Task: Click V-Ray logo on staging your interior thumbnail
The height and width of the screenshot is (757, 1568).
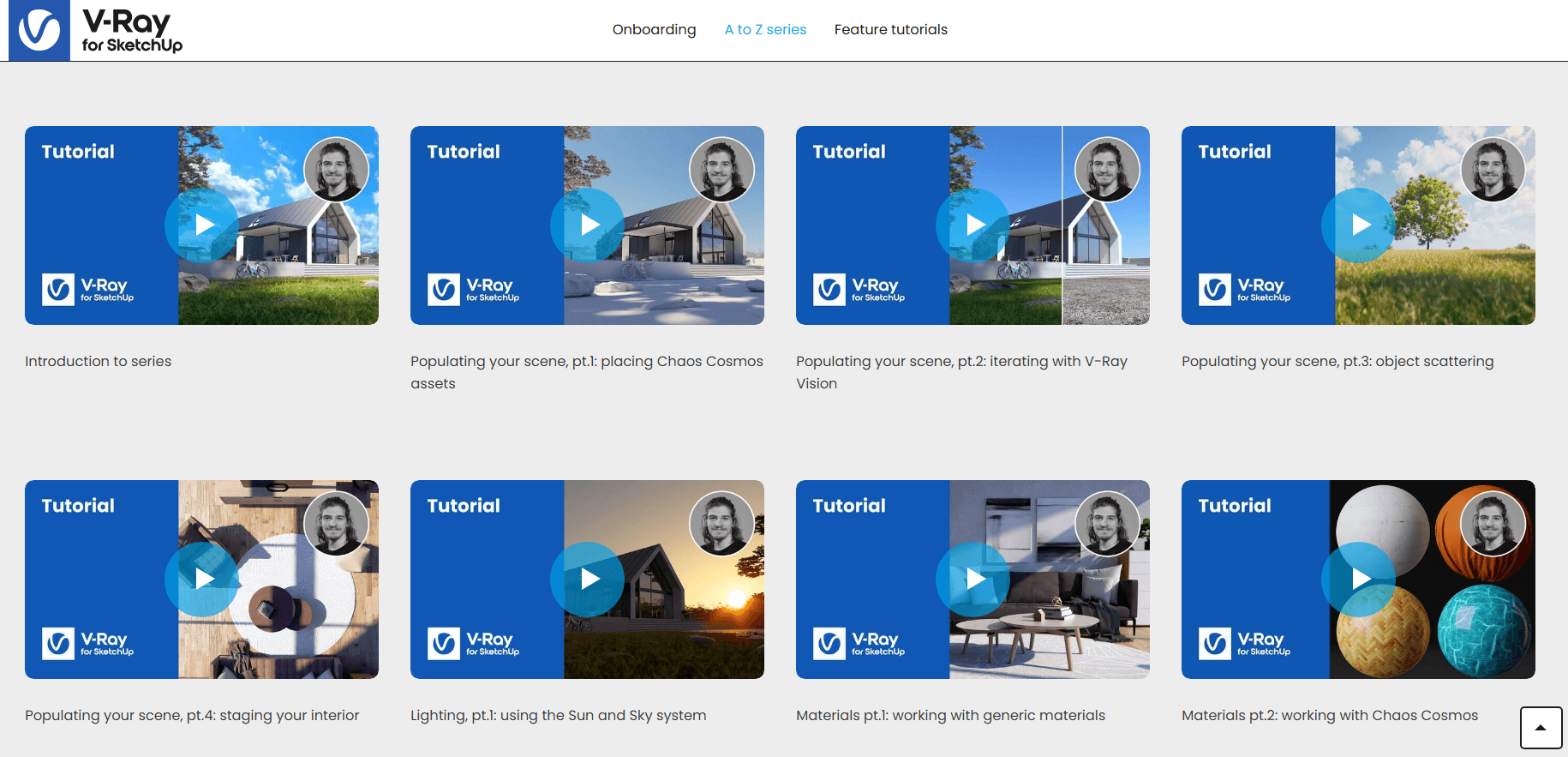Action: [88, 644]
